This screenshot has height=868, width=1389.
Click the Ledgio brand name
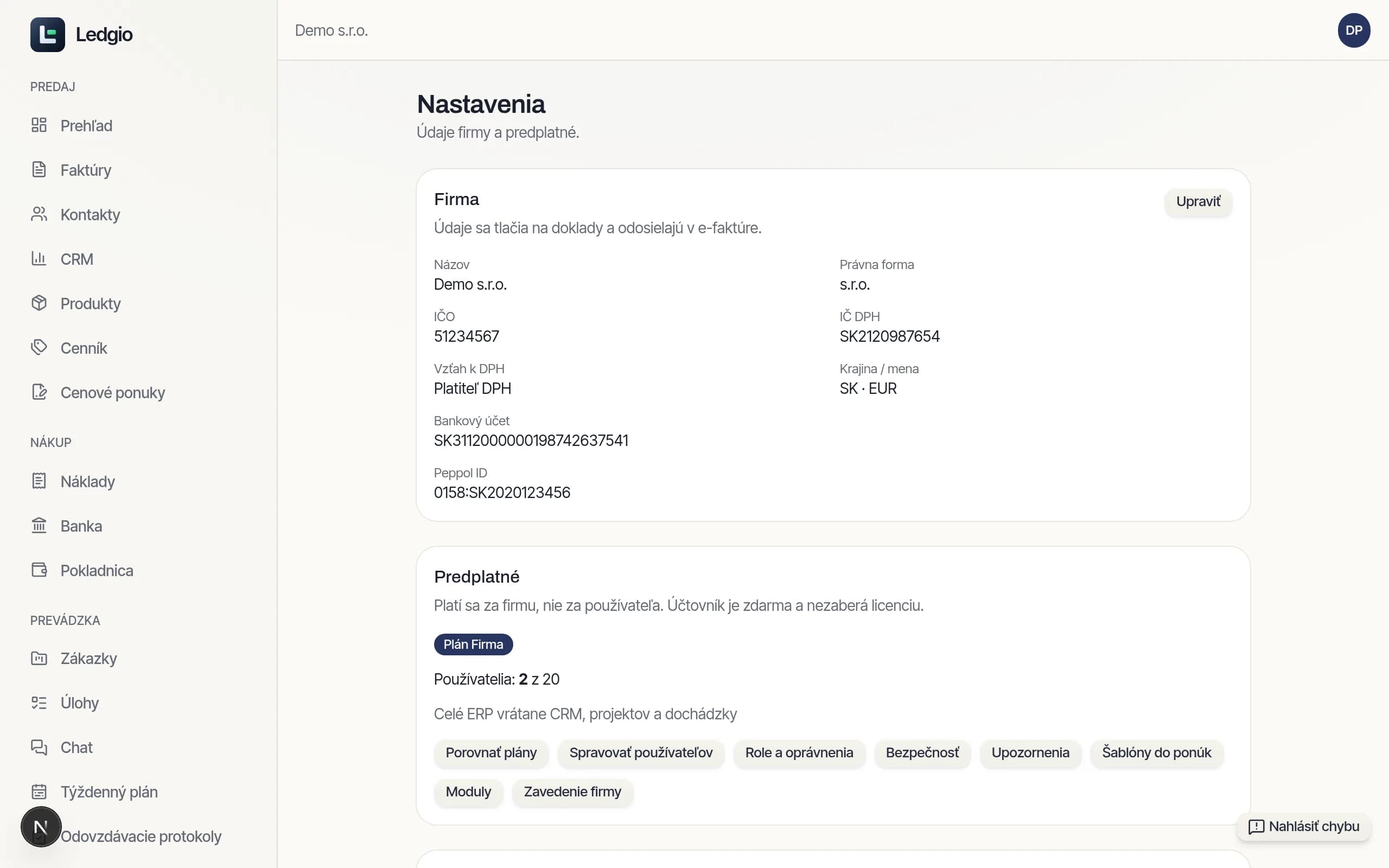coord(104,34)
